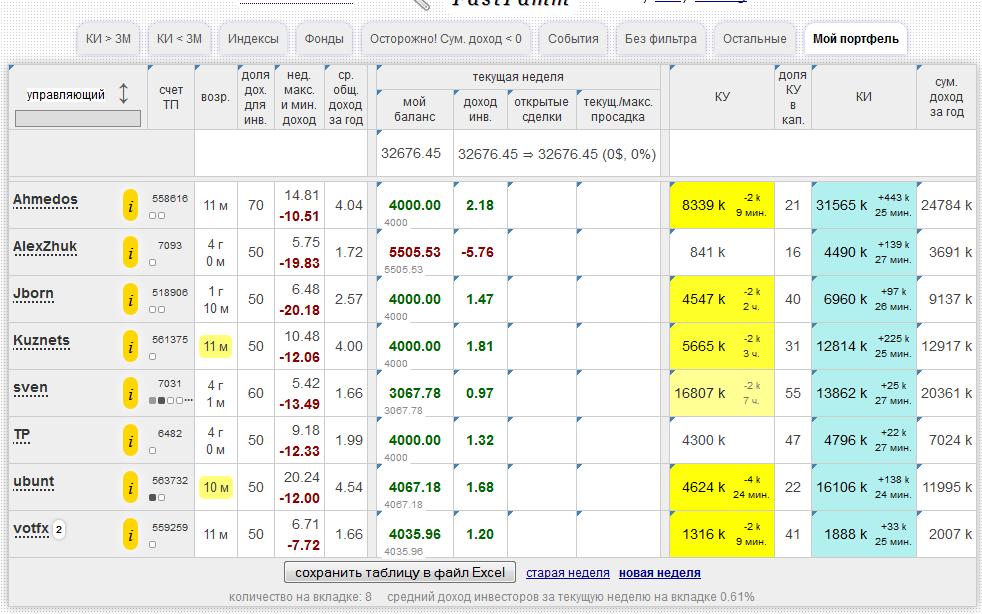Click the открытые сделки column header
Viewport: 982px width, 614px height.
pos(541,109)
